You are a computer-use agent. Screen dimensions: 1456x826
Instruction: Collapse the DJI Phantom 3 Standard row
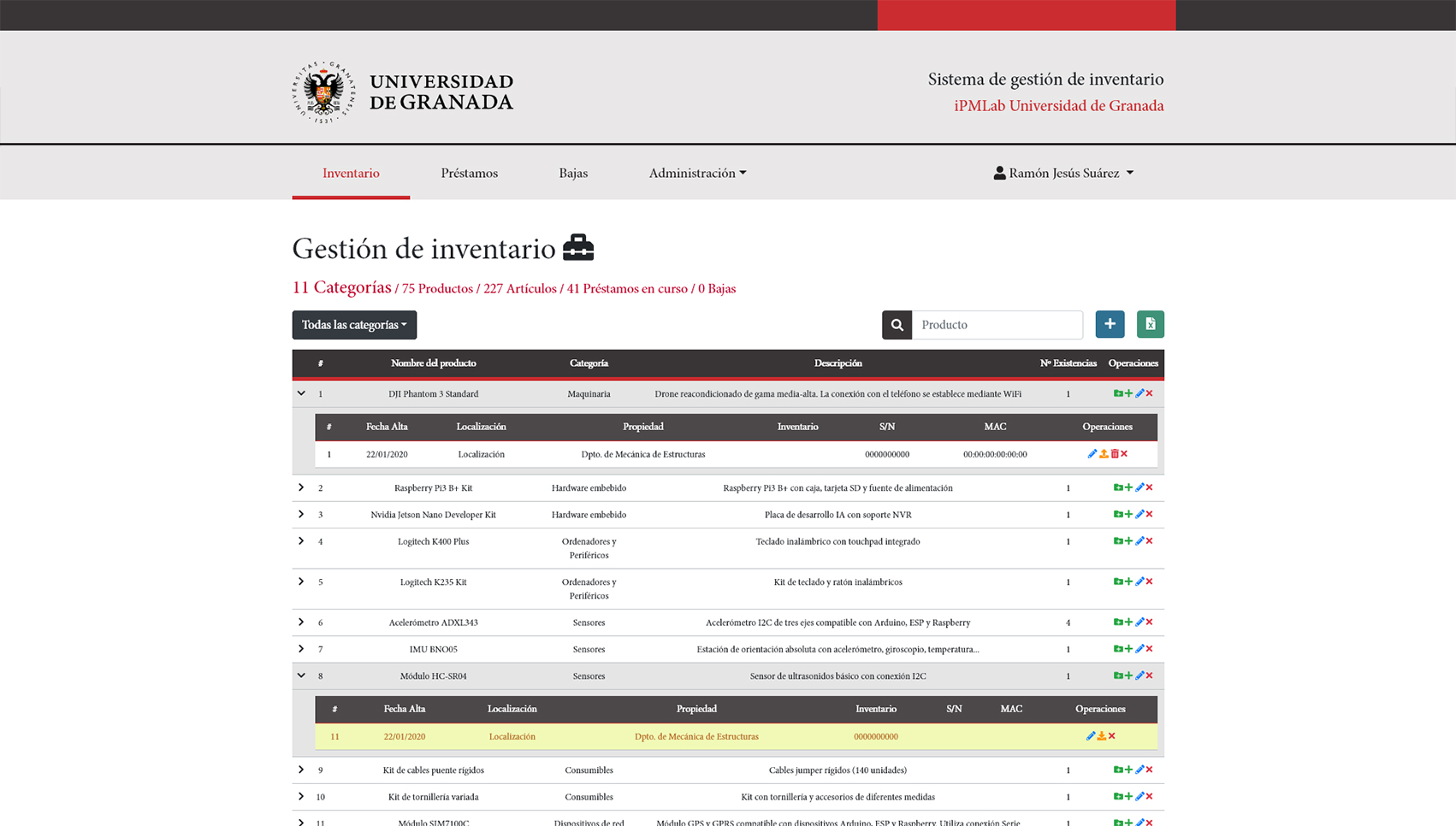click(x=300, y=393)
